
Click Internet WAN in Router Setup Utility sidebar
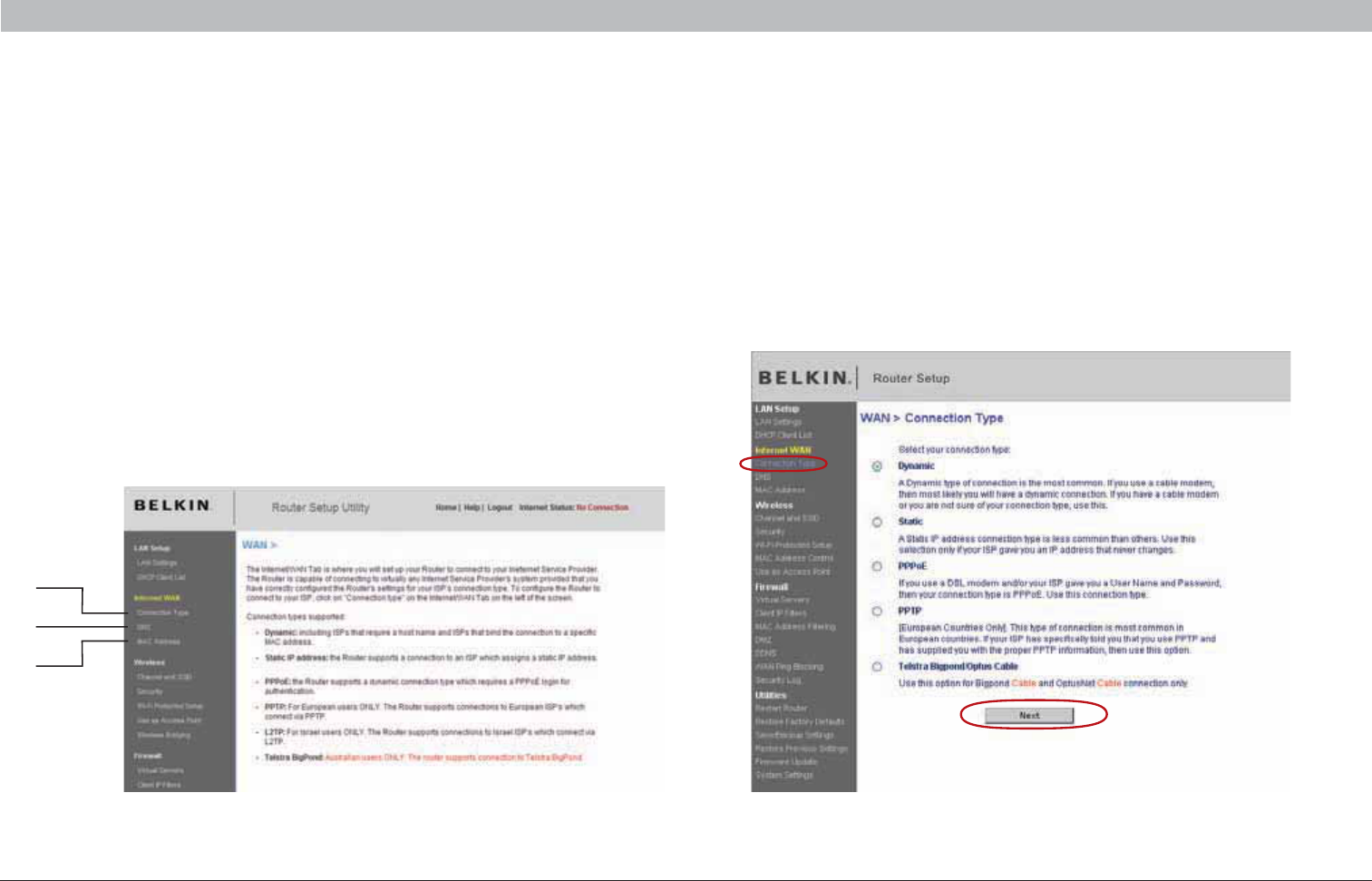(x=157, y=598)
